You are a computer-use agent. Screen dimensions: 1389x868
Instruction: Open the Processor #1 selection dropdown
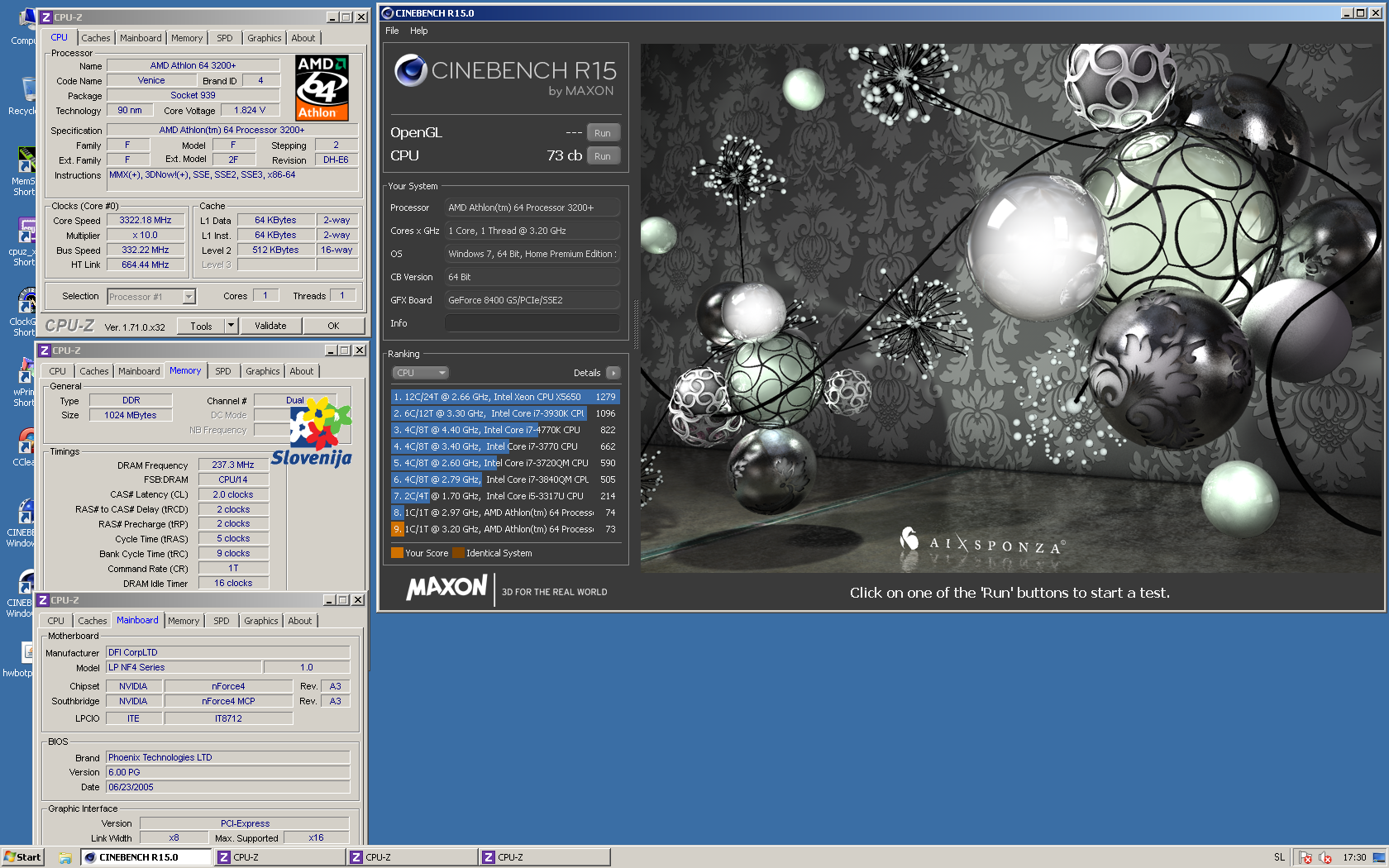(x=151, y=297)
